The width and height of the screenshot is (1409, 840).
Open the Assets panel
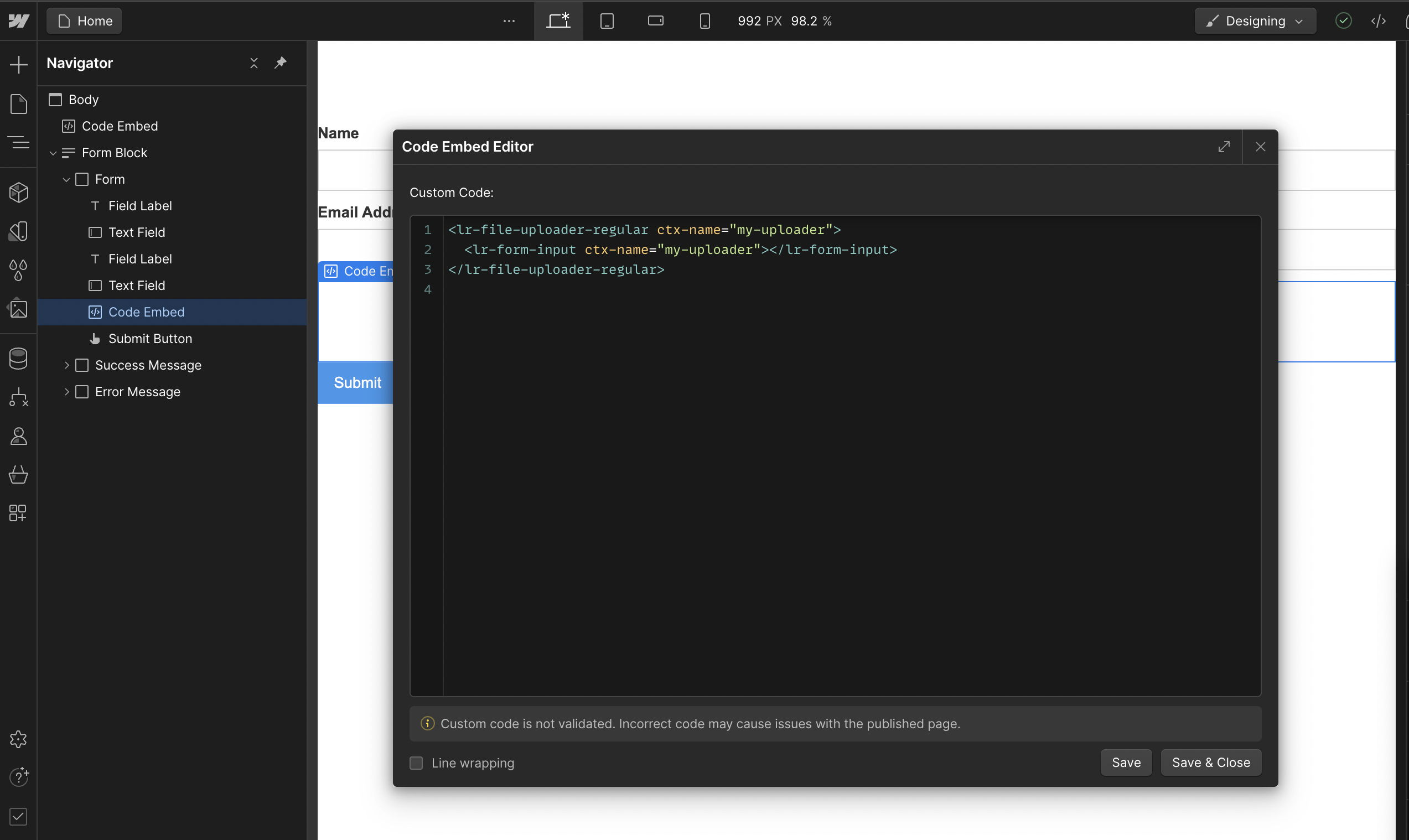[19, 308]
